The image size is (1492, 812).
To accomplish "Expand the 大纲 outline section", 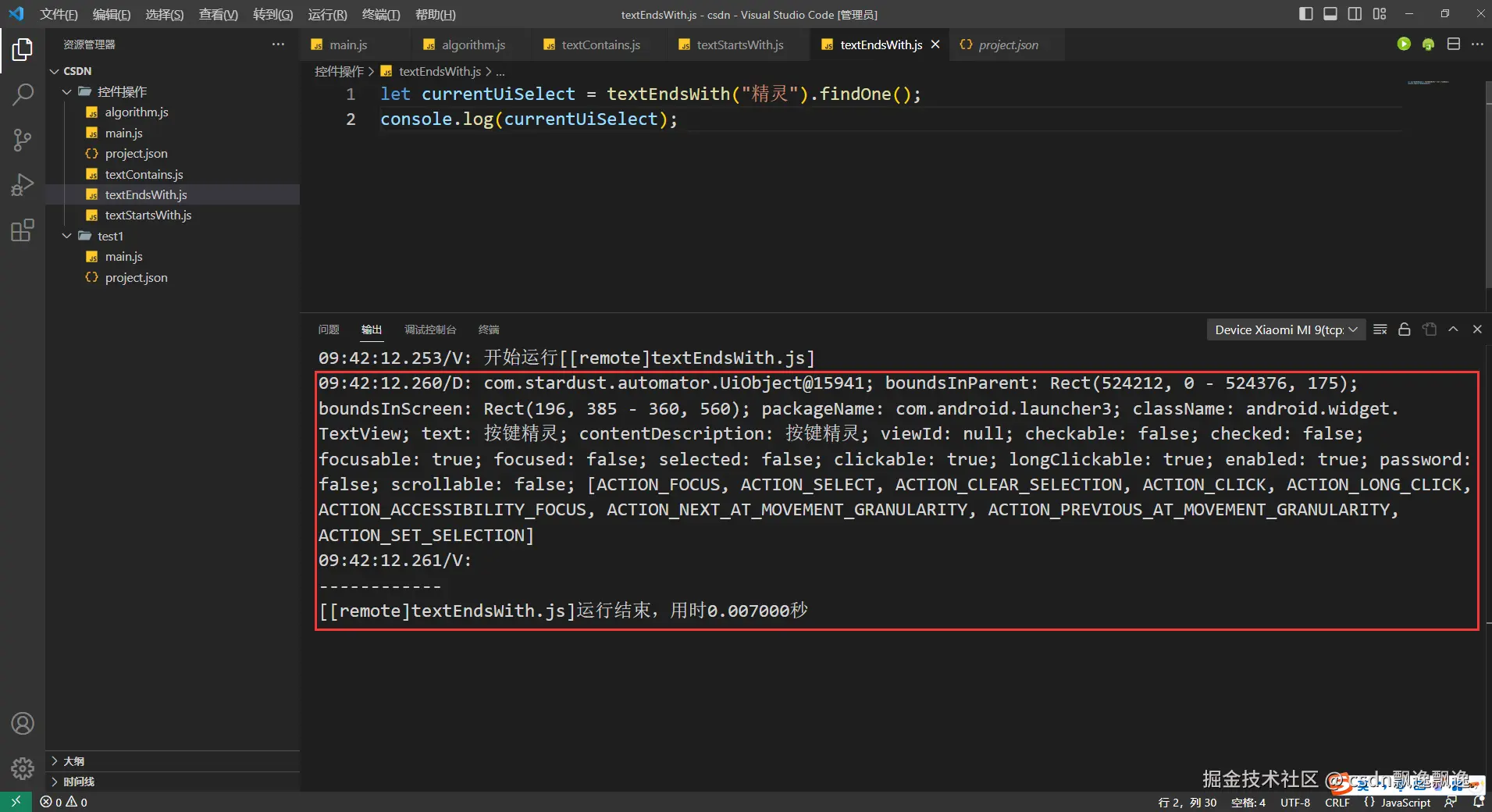I will [x=74, y=760].
